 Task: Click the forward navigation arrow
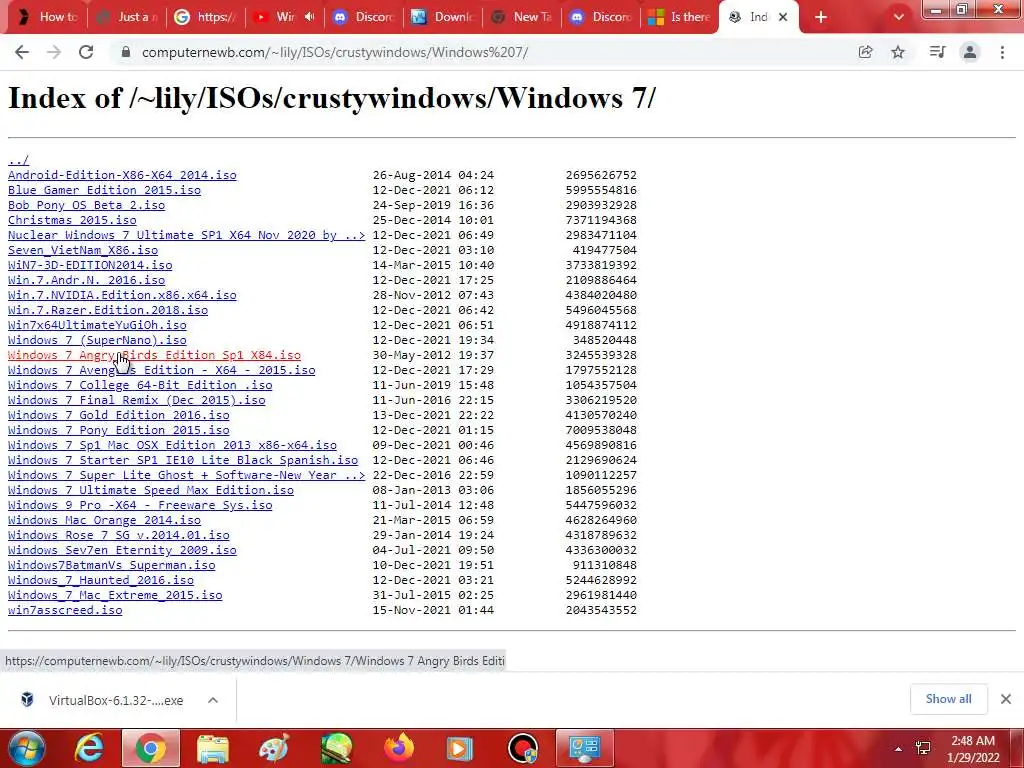coord(54,52)
